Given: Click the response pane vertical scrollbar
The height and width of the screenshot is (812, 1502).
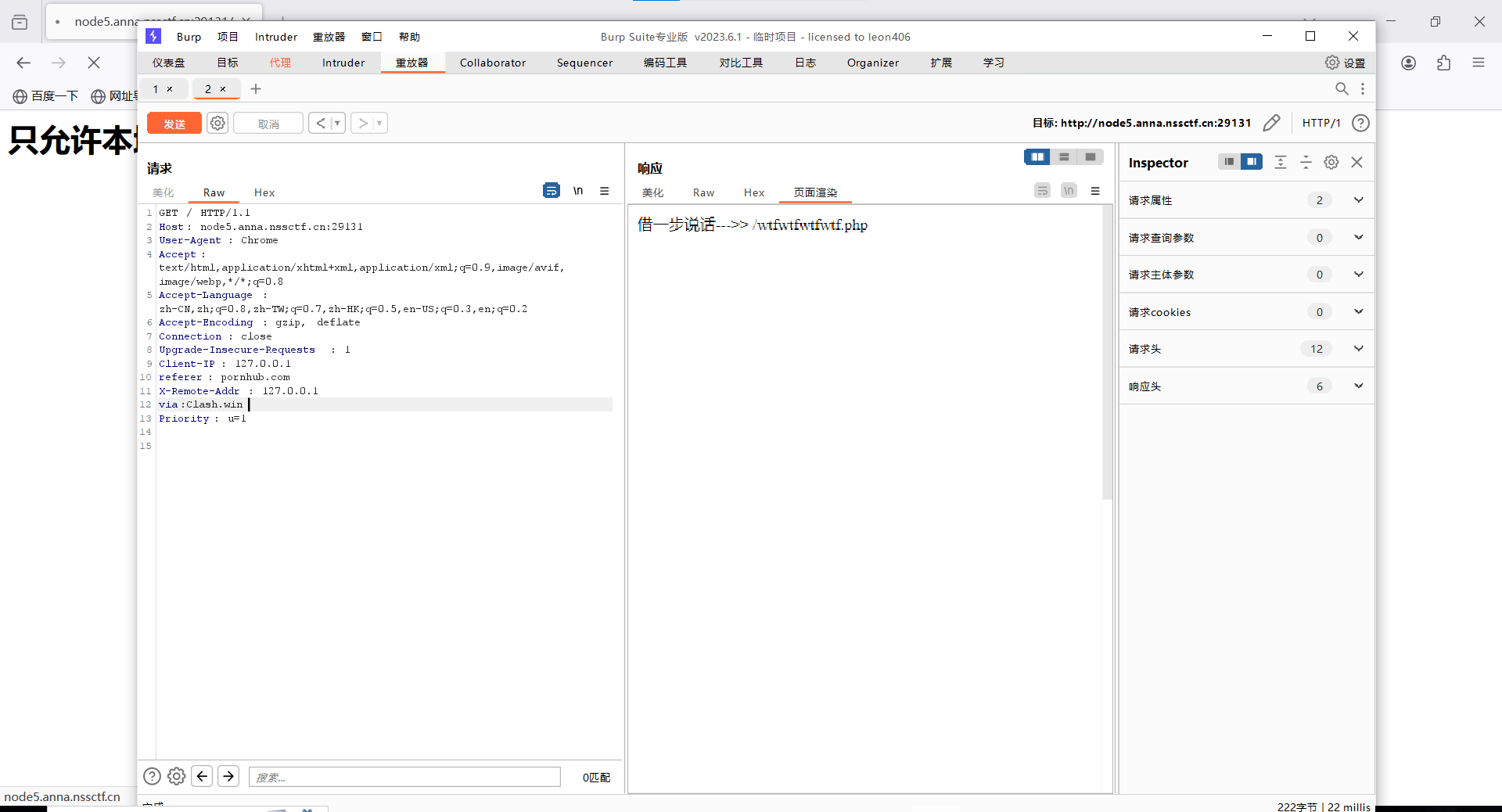Looking at the screenshot, I should [1107, 352].
